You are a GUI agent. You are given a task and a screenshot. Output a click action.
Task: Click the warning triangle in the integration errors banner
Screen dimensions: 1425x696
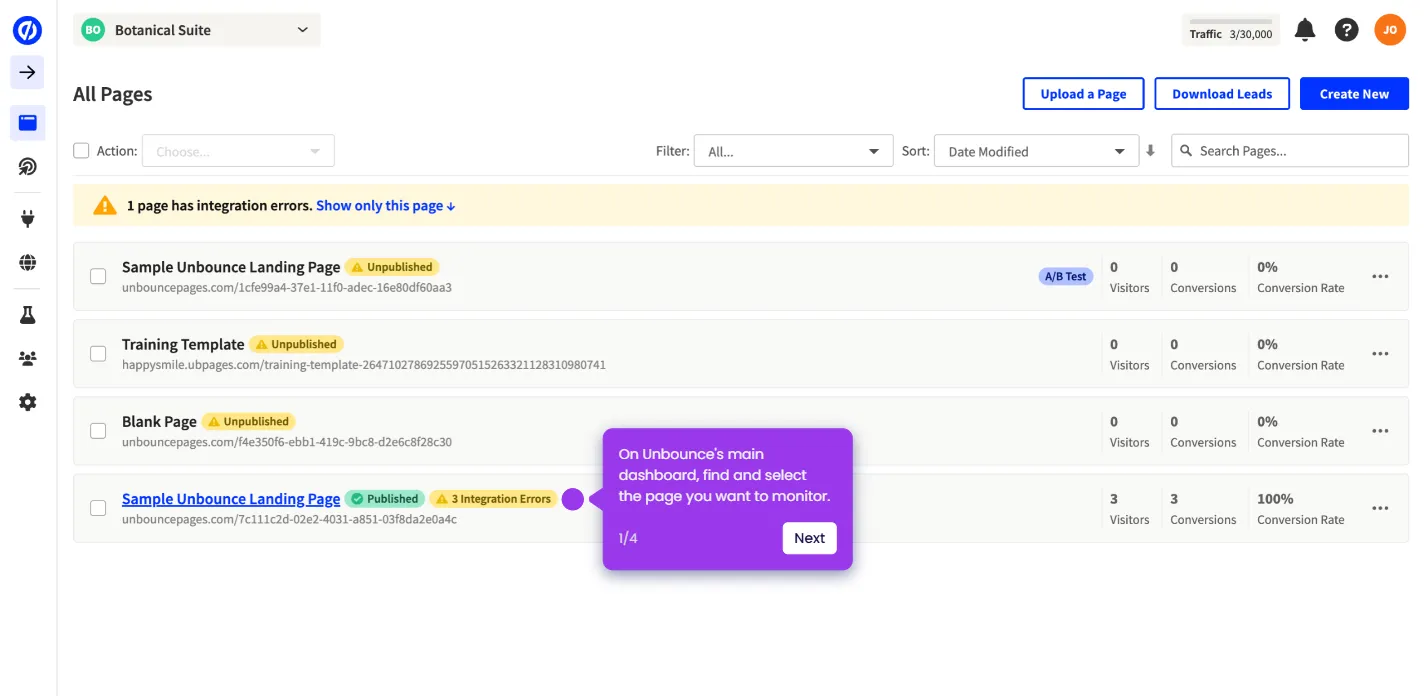point(105,206)
